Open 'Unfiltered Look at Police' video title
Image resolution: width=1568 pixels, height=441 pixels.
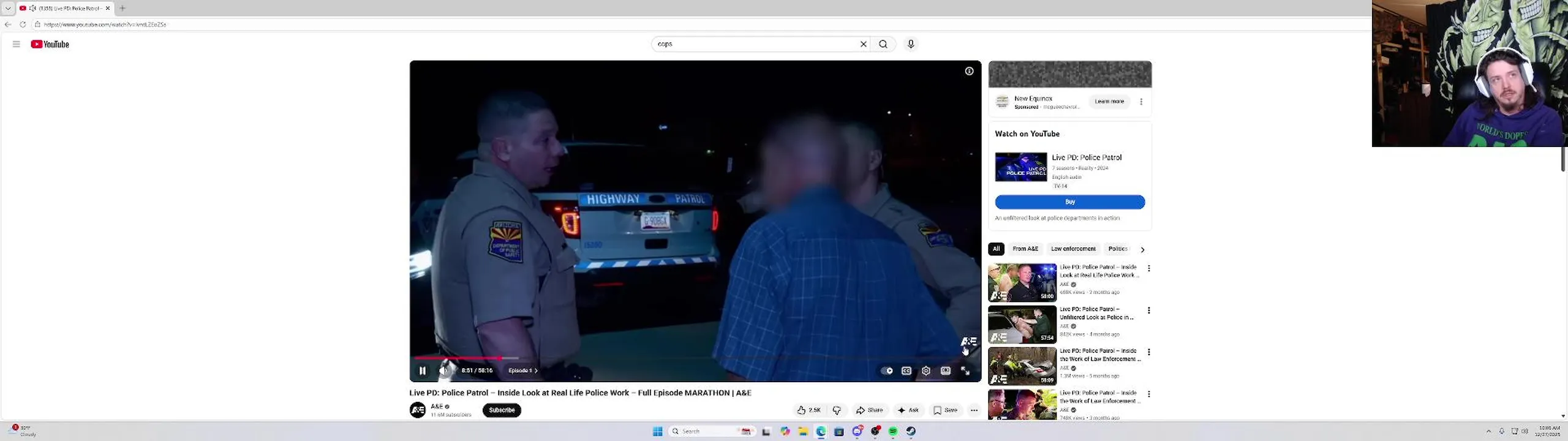(x=1097, y=313)
